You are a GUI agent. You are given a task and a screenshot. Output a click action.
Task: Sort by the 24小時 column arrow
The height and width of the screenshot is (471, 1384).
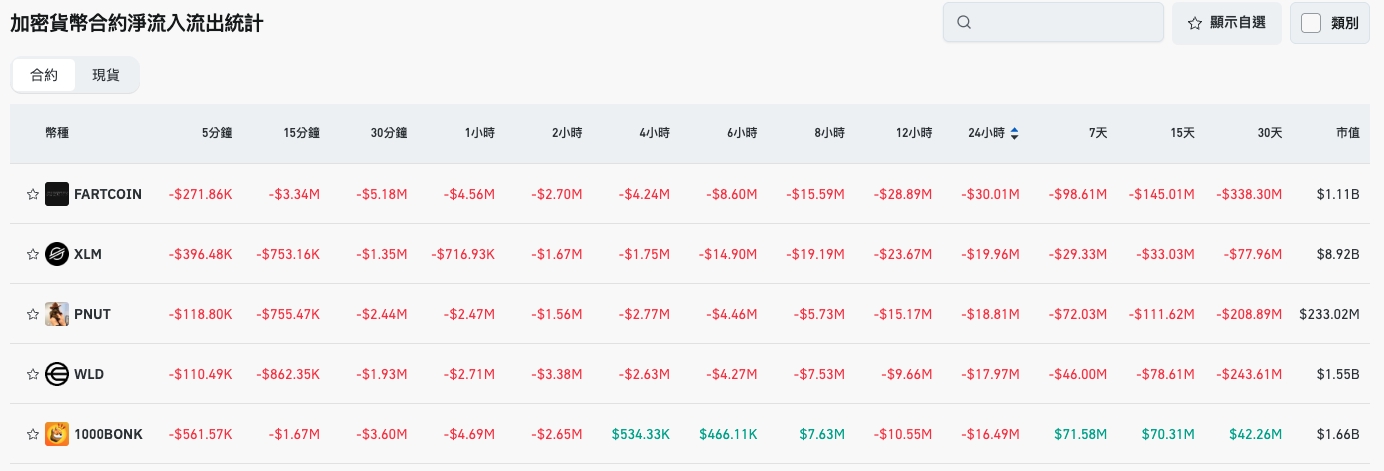point(1015,133)
